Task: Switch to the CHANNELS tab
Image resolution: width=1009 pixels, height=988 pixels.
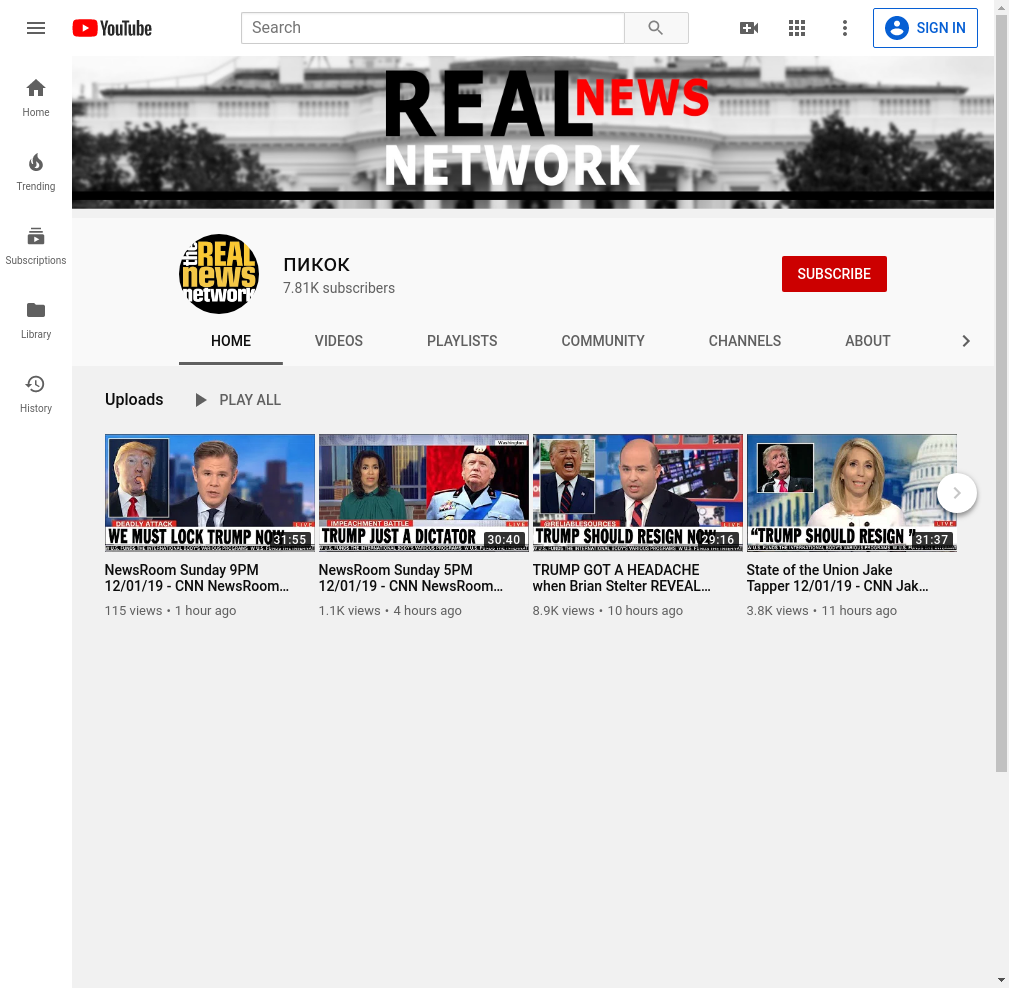Action: pos(745,341)
